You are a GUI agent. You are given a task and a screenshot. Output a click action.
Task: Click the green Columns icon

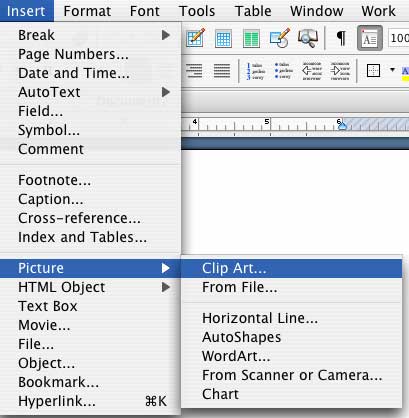tap(251, 39)
